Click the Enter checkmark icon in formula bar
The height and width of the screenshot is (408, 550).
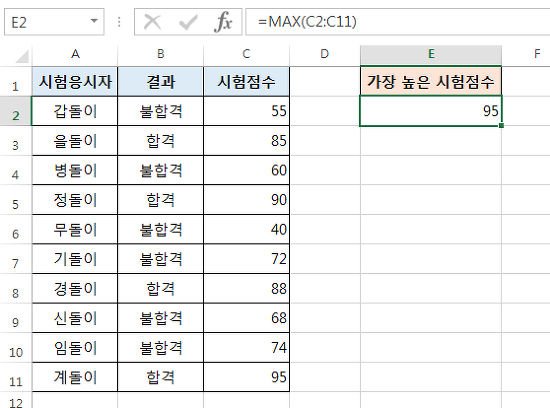point(188,22)
